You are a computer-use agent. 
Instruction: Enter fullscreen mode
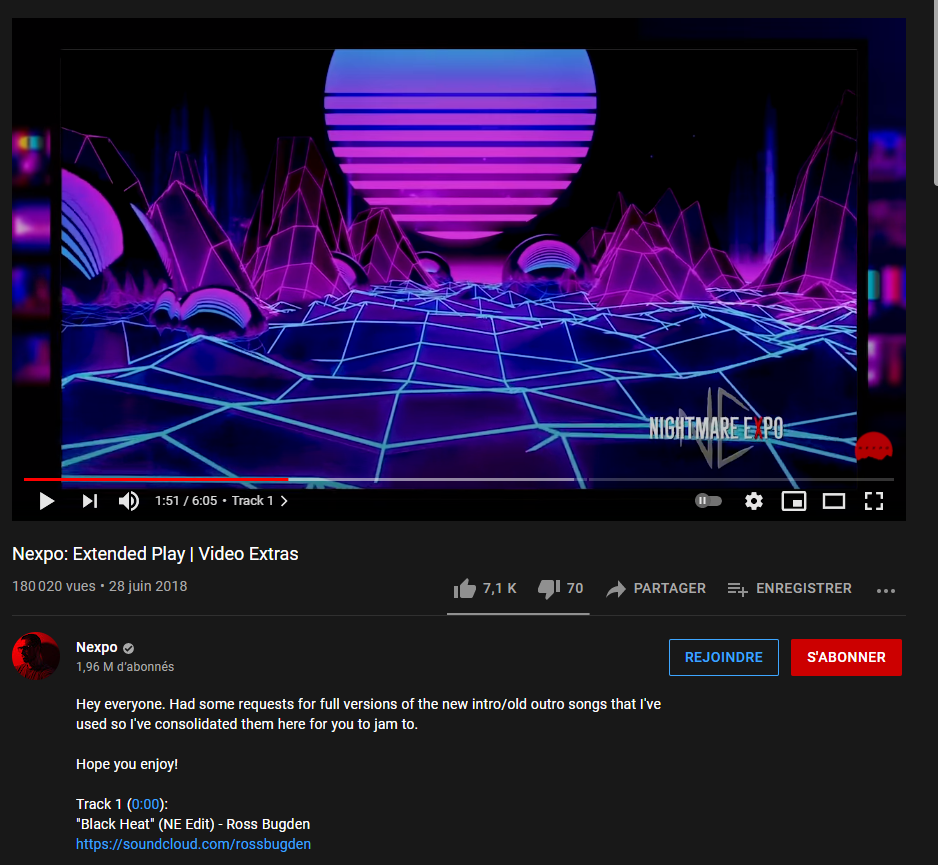[x=874, y=501]
